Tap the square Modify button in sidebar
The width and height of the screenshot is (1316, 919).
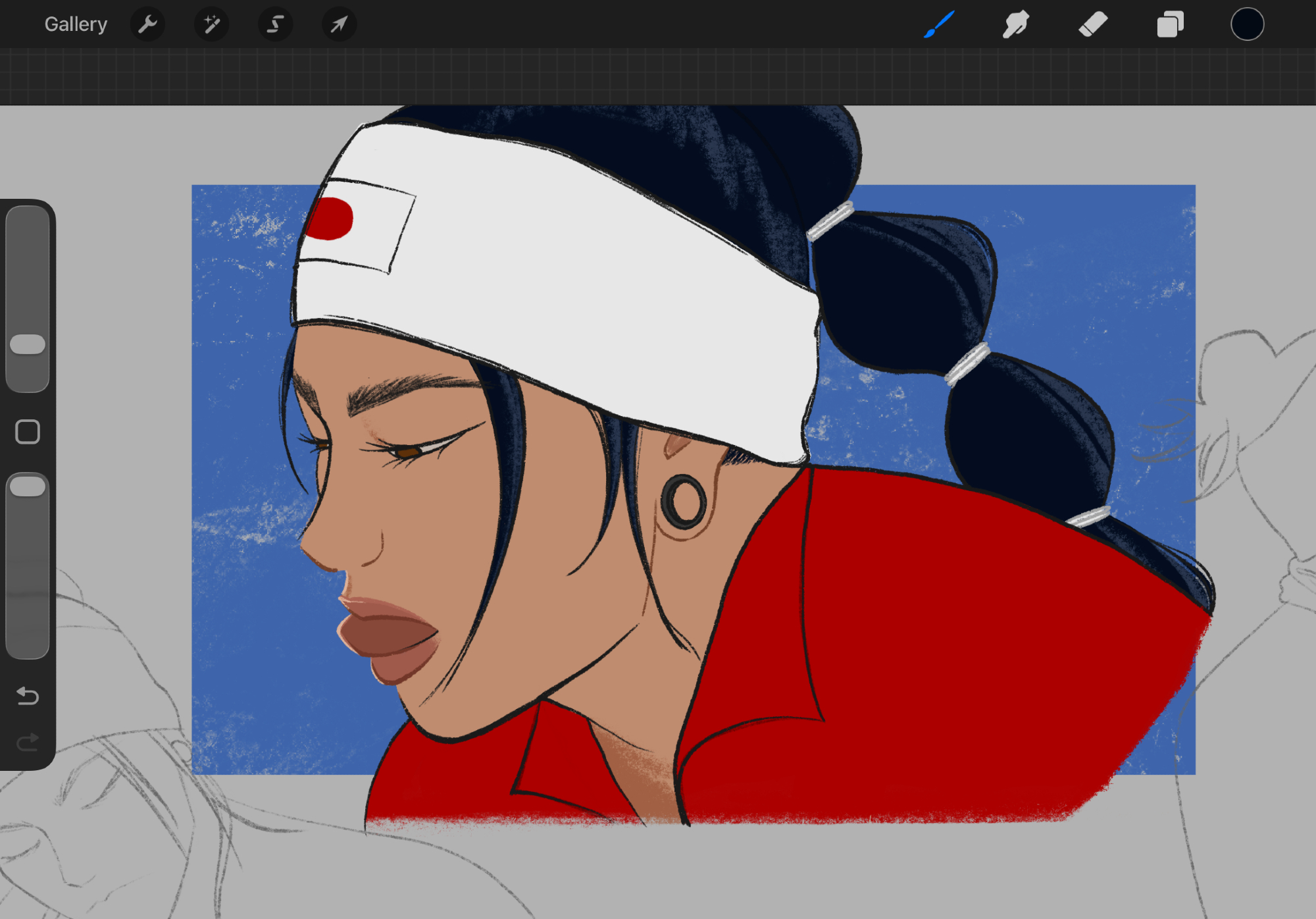pos(28,432)
